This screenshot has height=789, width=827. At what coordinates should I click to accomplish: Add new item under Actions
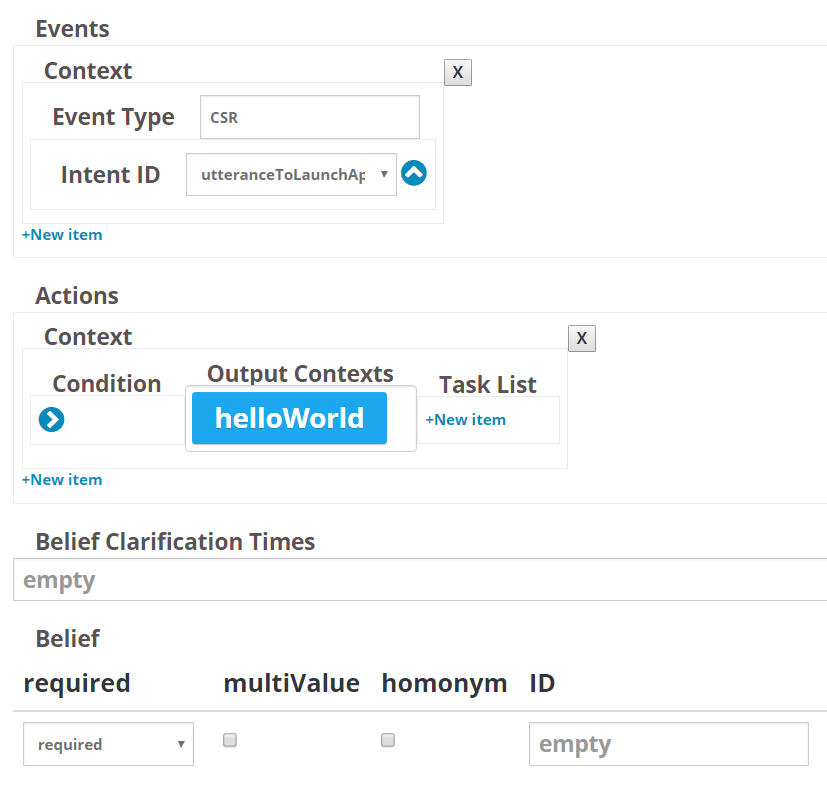tap(62, 479)
